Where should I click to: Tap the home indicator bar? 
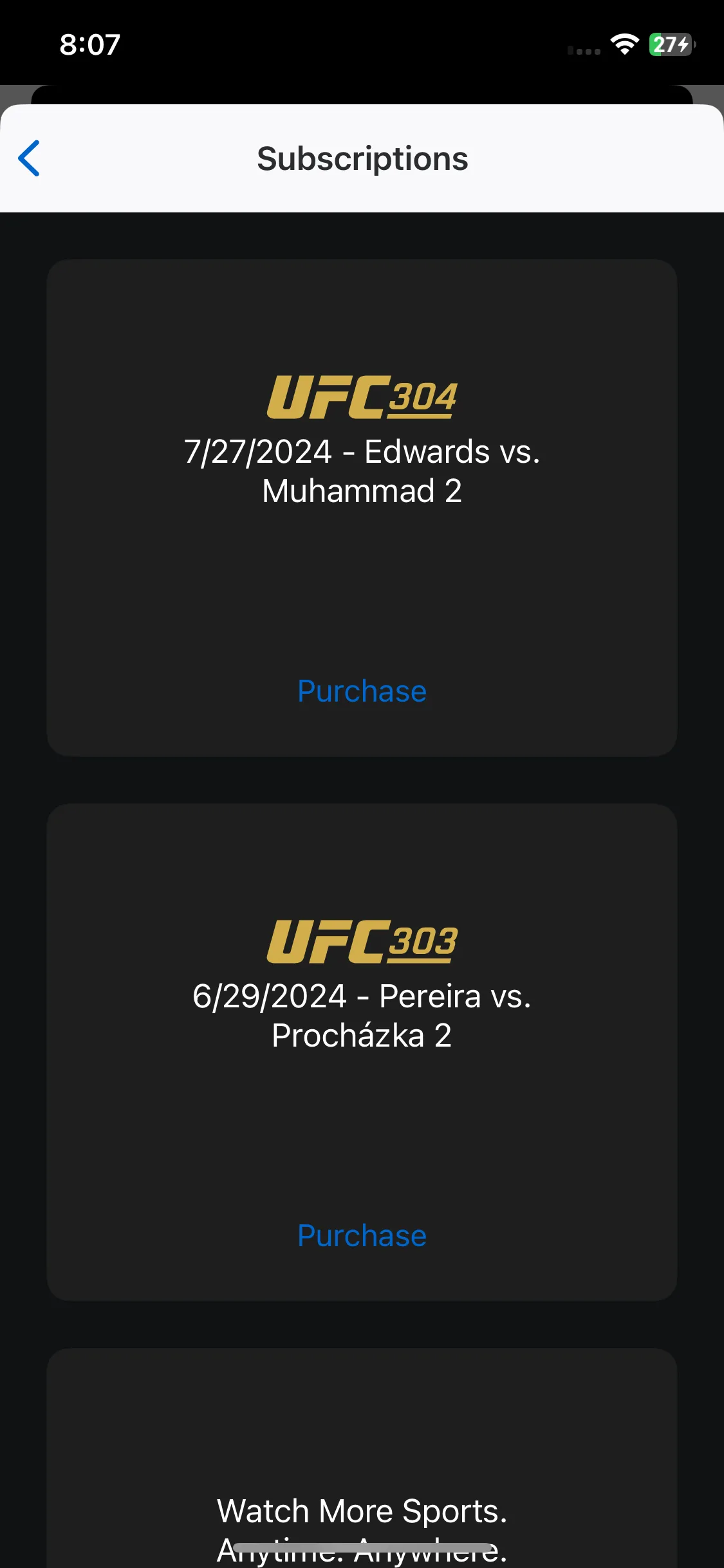[x=362, y=1547]
